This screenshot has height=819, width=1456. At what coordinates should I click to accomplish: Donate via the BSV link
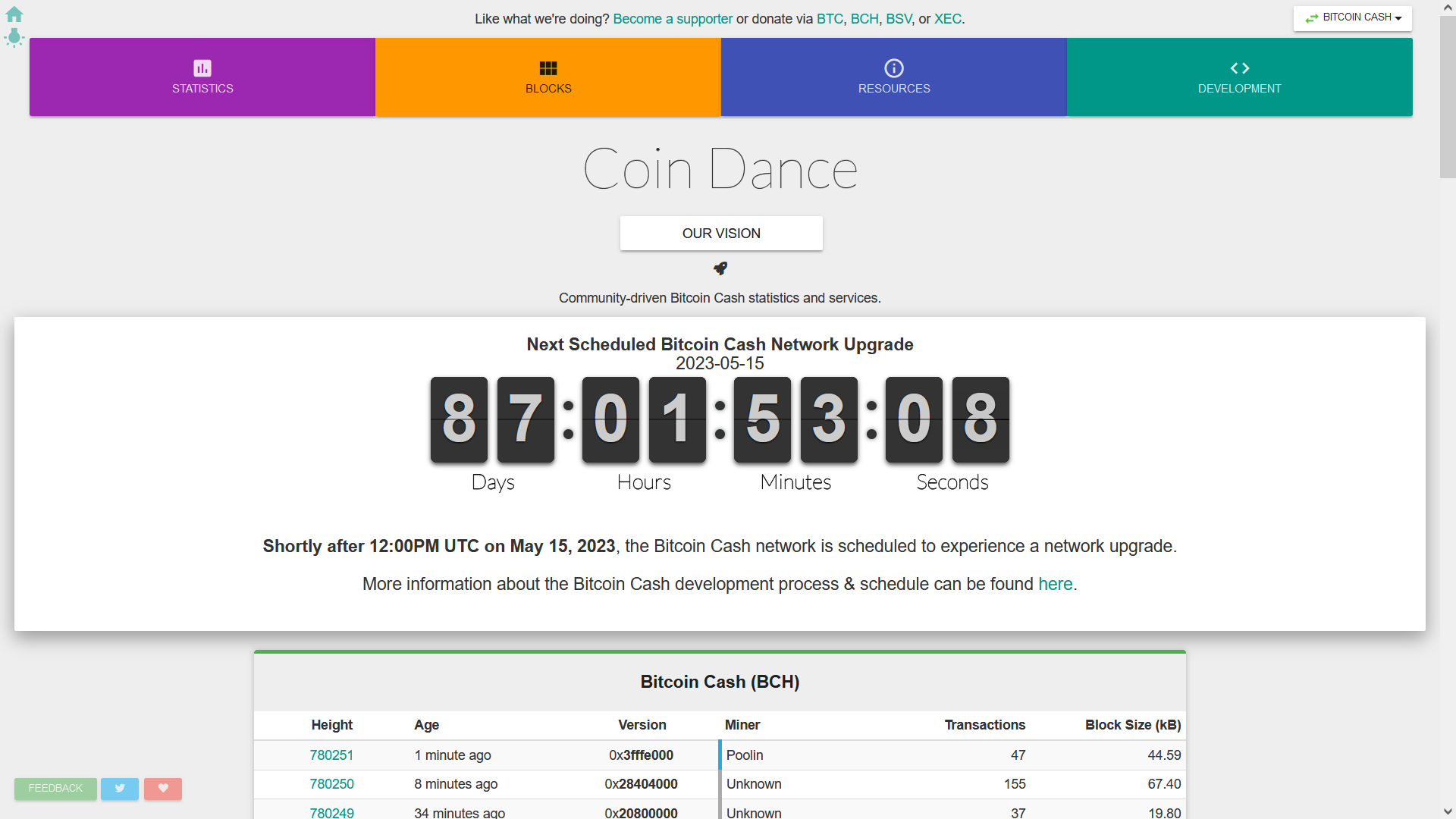899,19
